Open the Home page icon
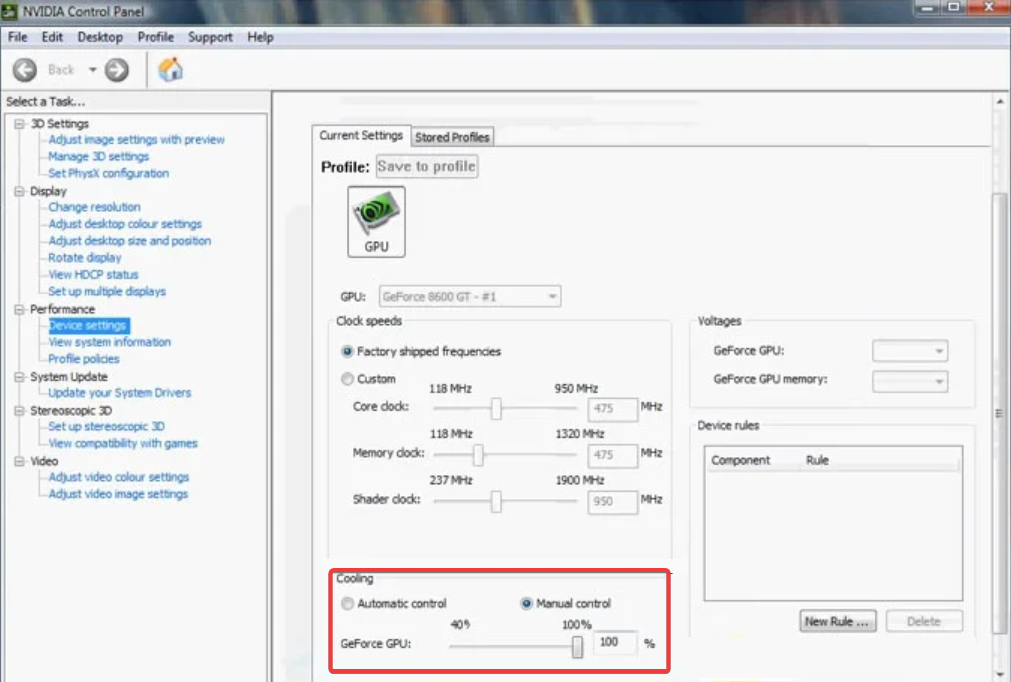Image resolution: width=1011 pixels, height=682 pixels. point(171,70)
